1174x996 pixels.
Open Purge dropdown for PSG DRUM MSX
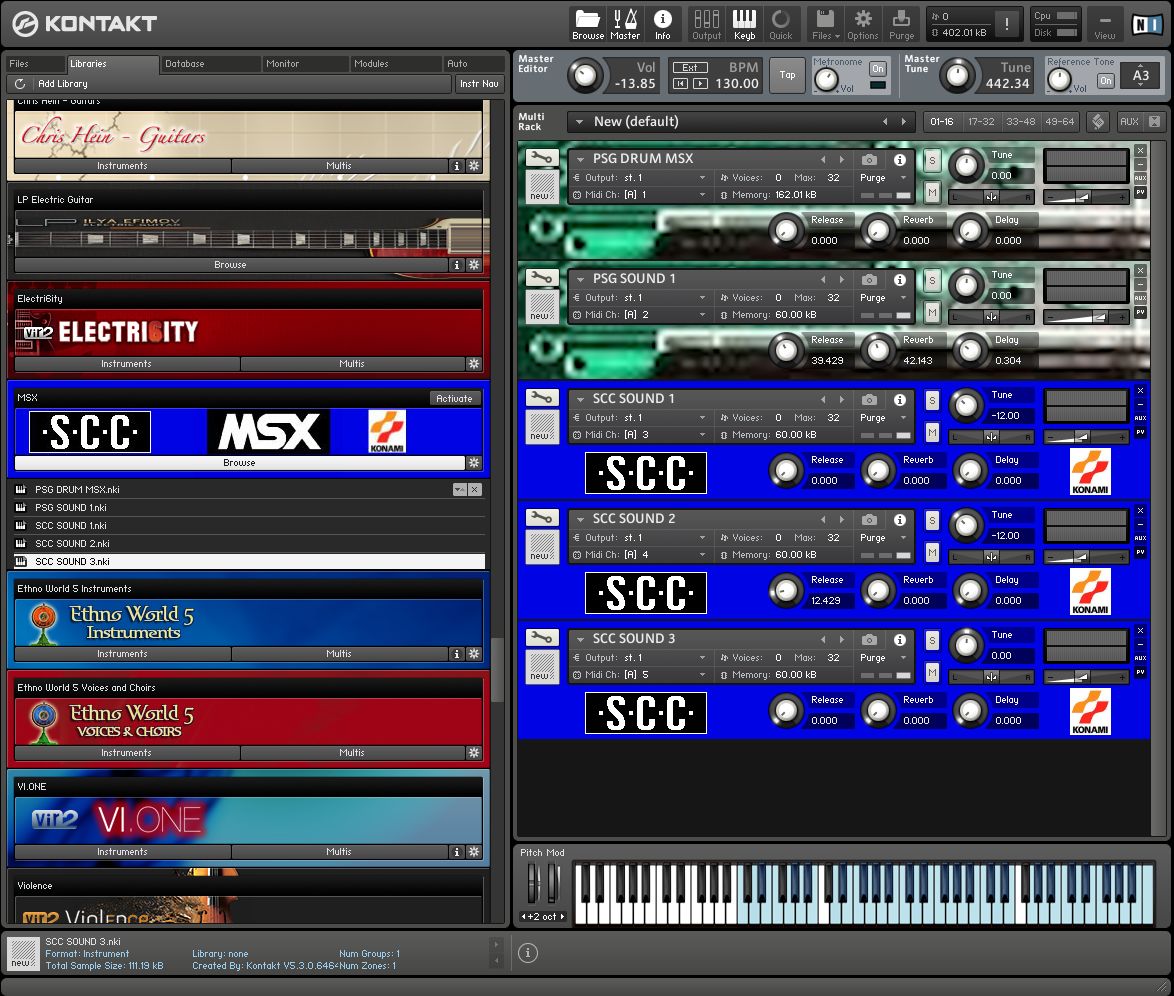click(x=903, y=177)
